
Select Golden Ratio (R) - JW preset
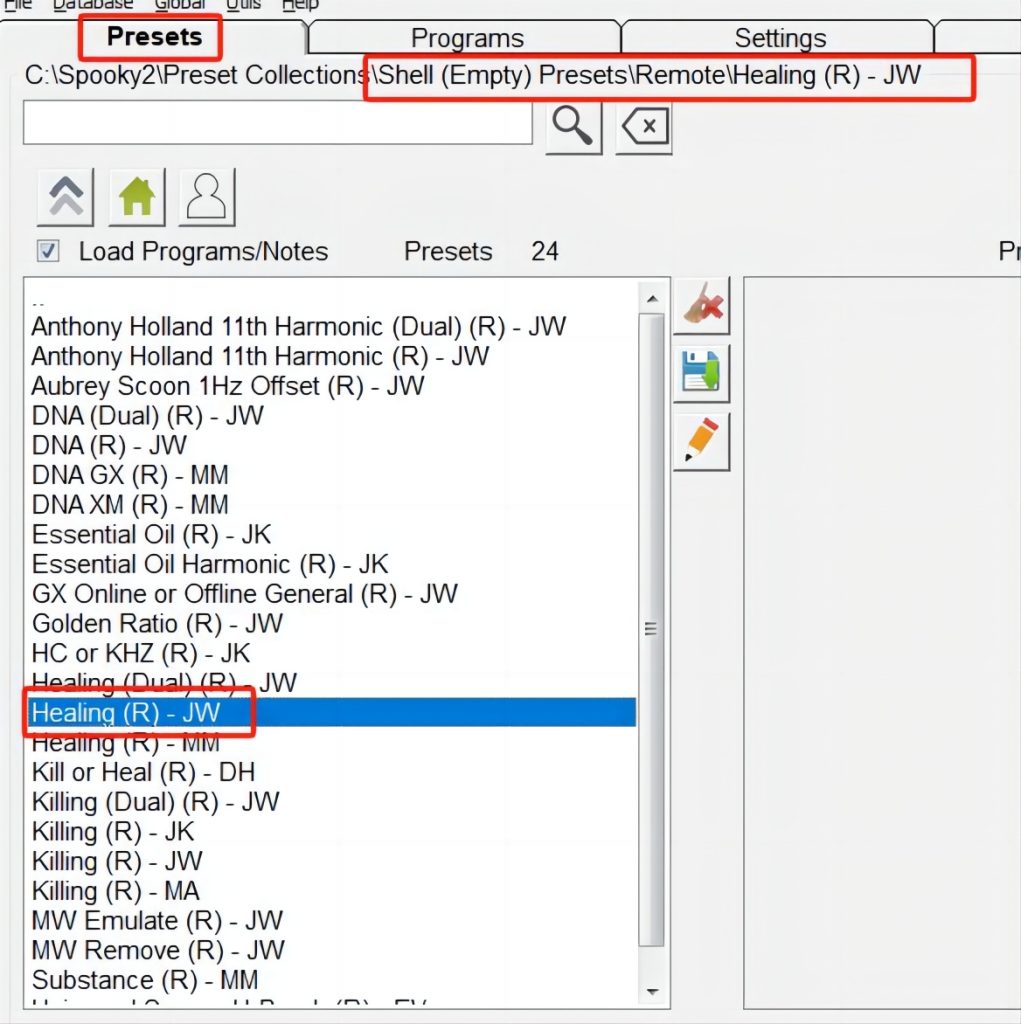[157, 623]
